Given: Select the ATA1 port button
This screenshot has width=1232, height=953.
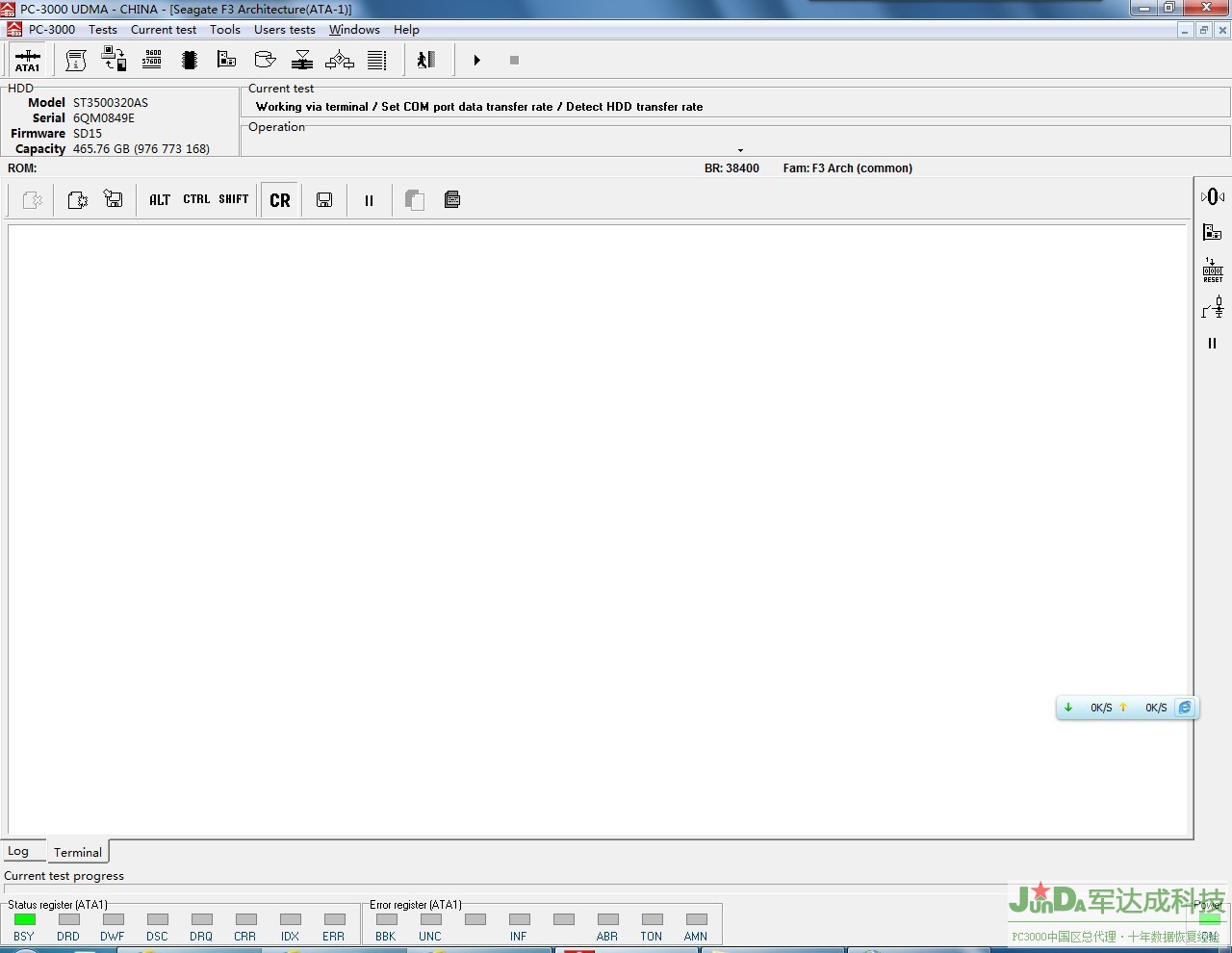Looking at the screenshot, I should pyautogui.click(x=27, y=60).
